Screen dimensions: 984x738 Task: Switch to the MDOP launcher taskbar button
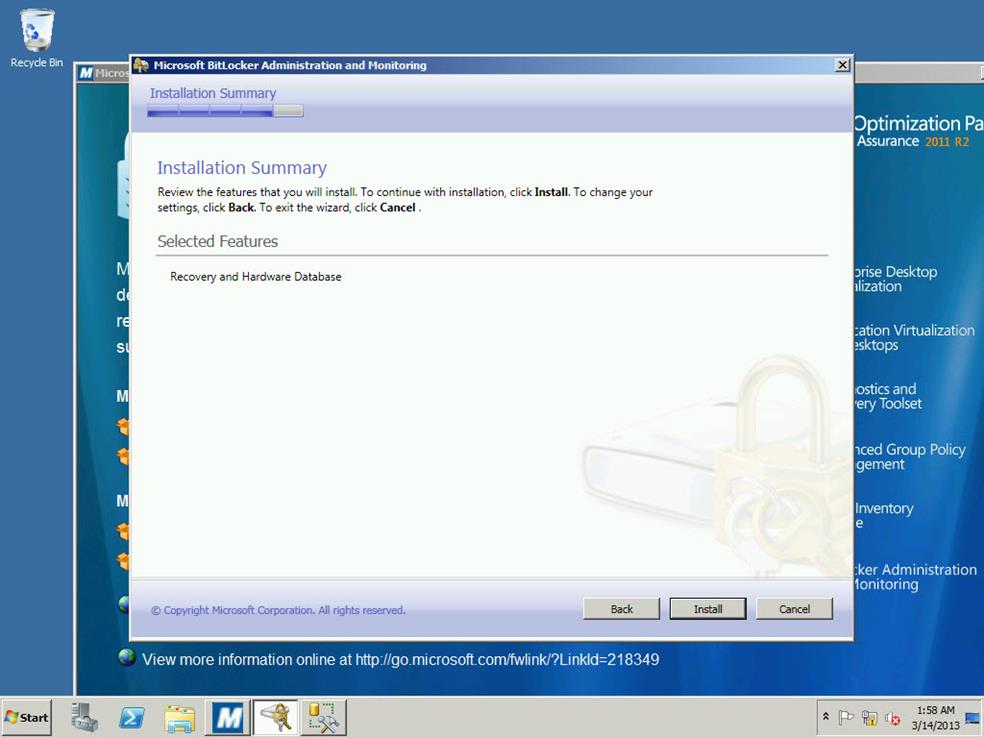pos(228,717)
